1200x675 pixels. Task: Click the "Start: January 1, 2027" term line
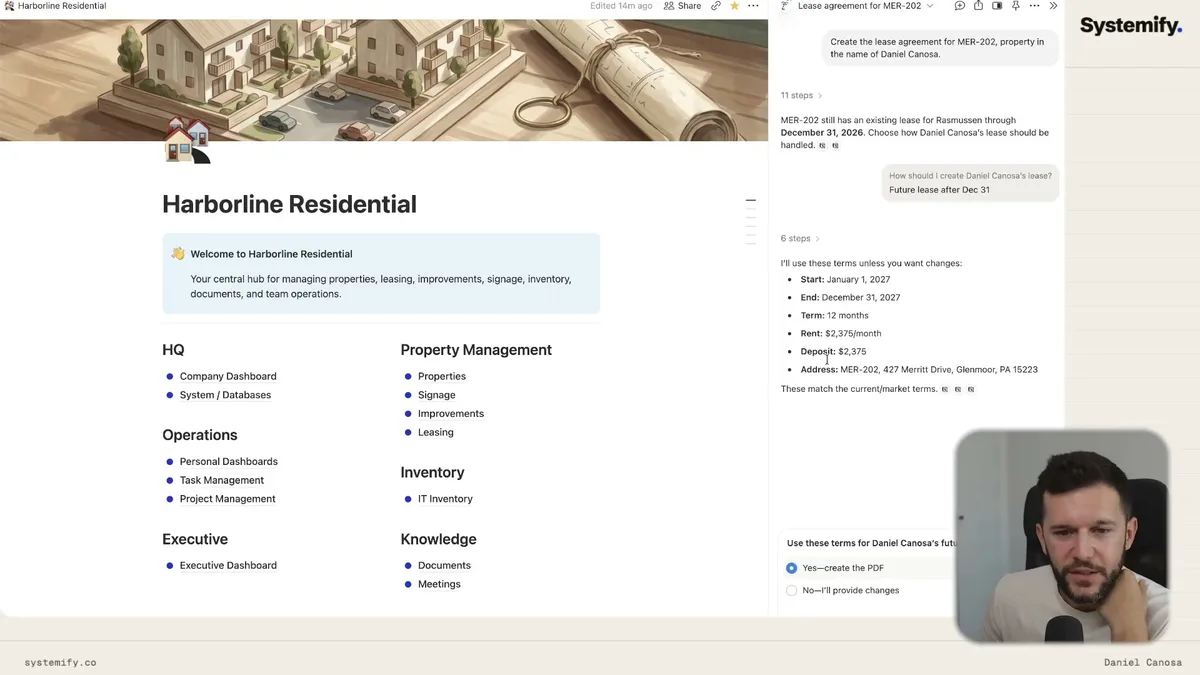pos(845,280)
